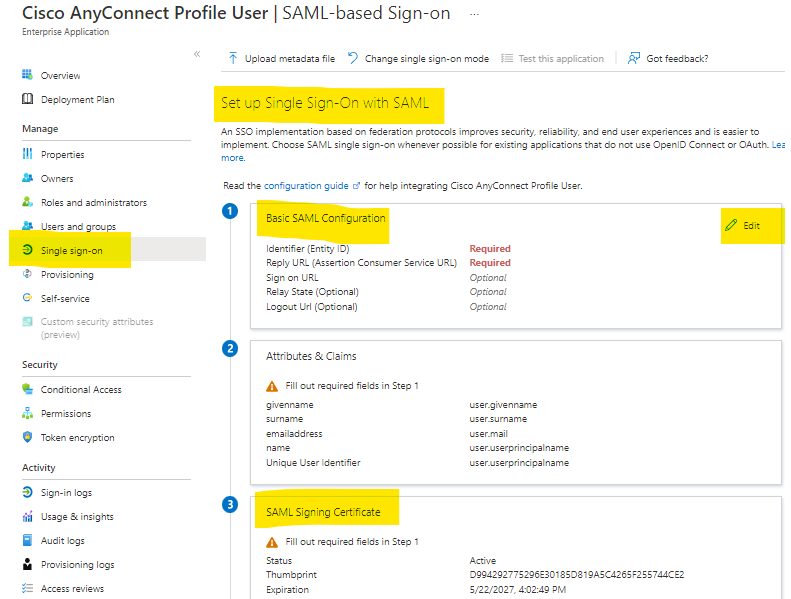View Sign-in logs

coord(66,493)
